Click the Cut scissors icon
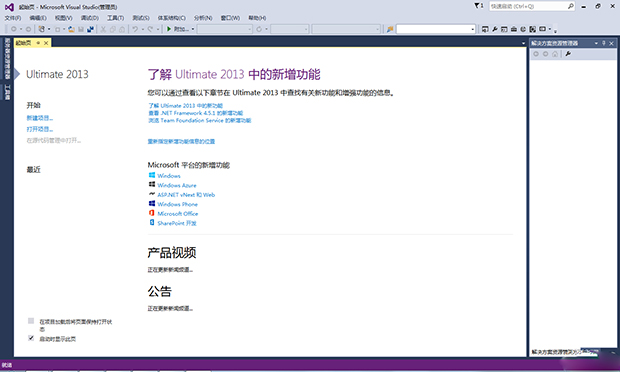 [103, 29]
